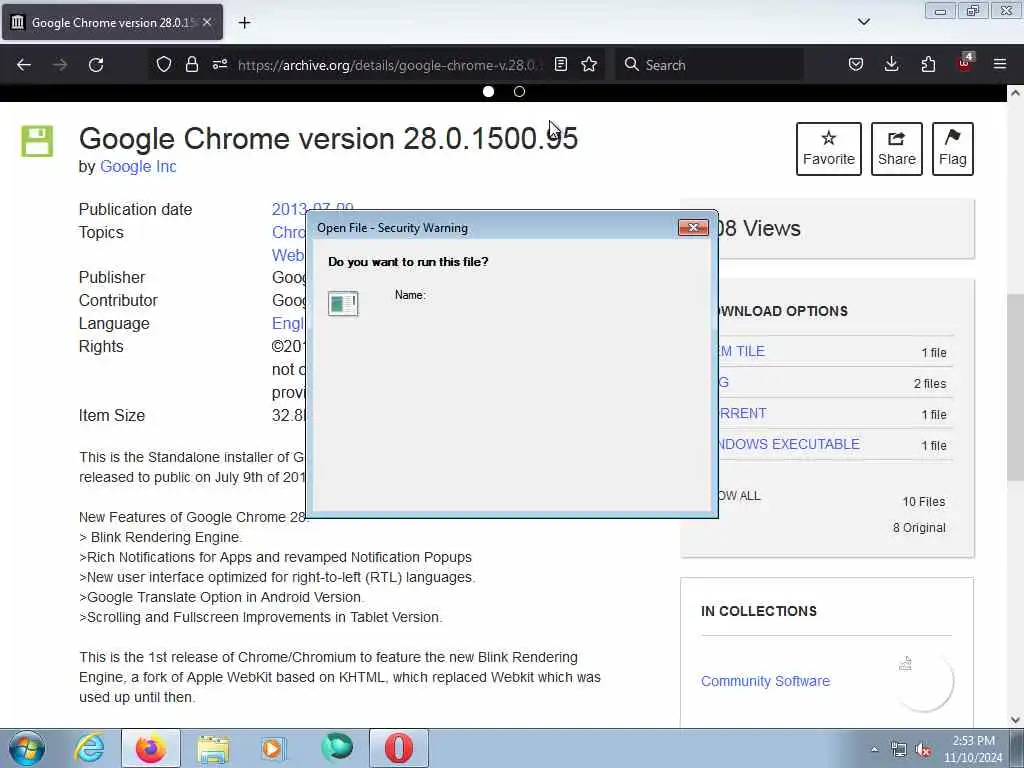Open ITEM TILE download option
The width and height of the screenshot is (1024, 768).
pyautogui.click(x=742, y=351)
